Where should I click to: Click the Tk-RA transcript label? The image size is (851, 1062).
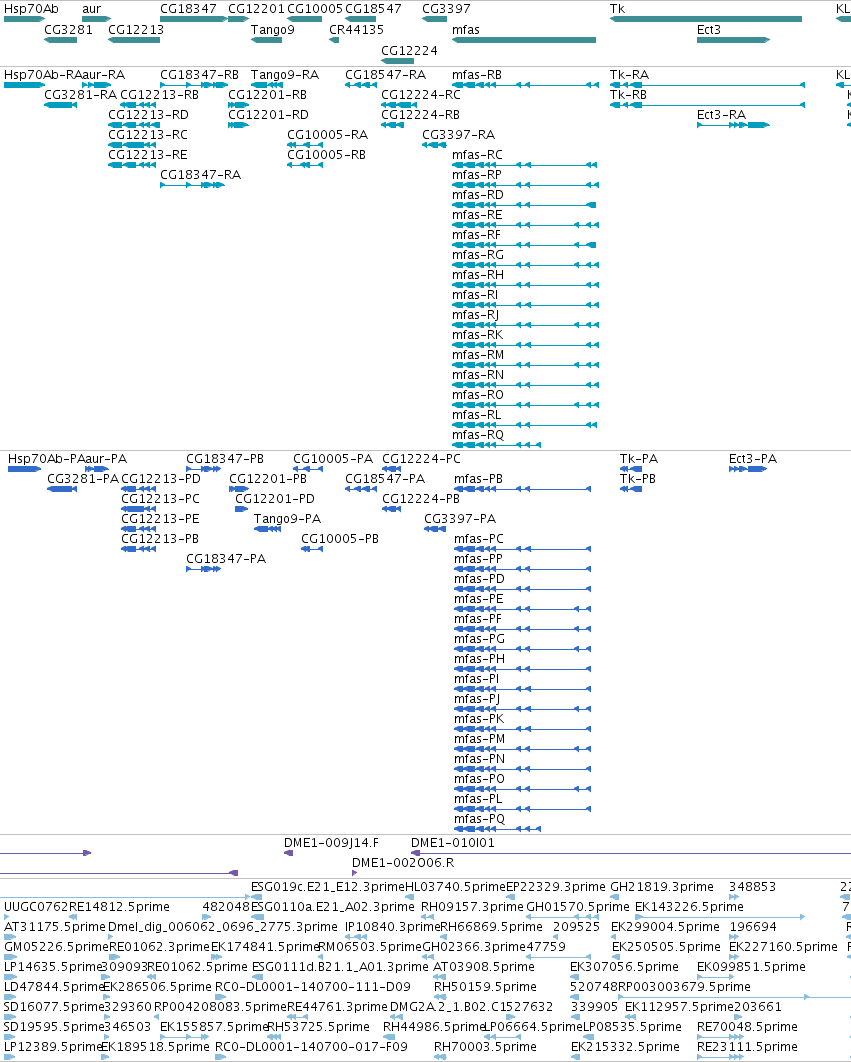(629, 75)
